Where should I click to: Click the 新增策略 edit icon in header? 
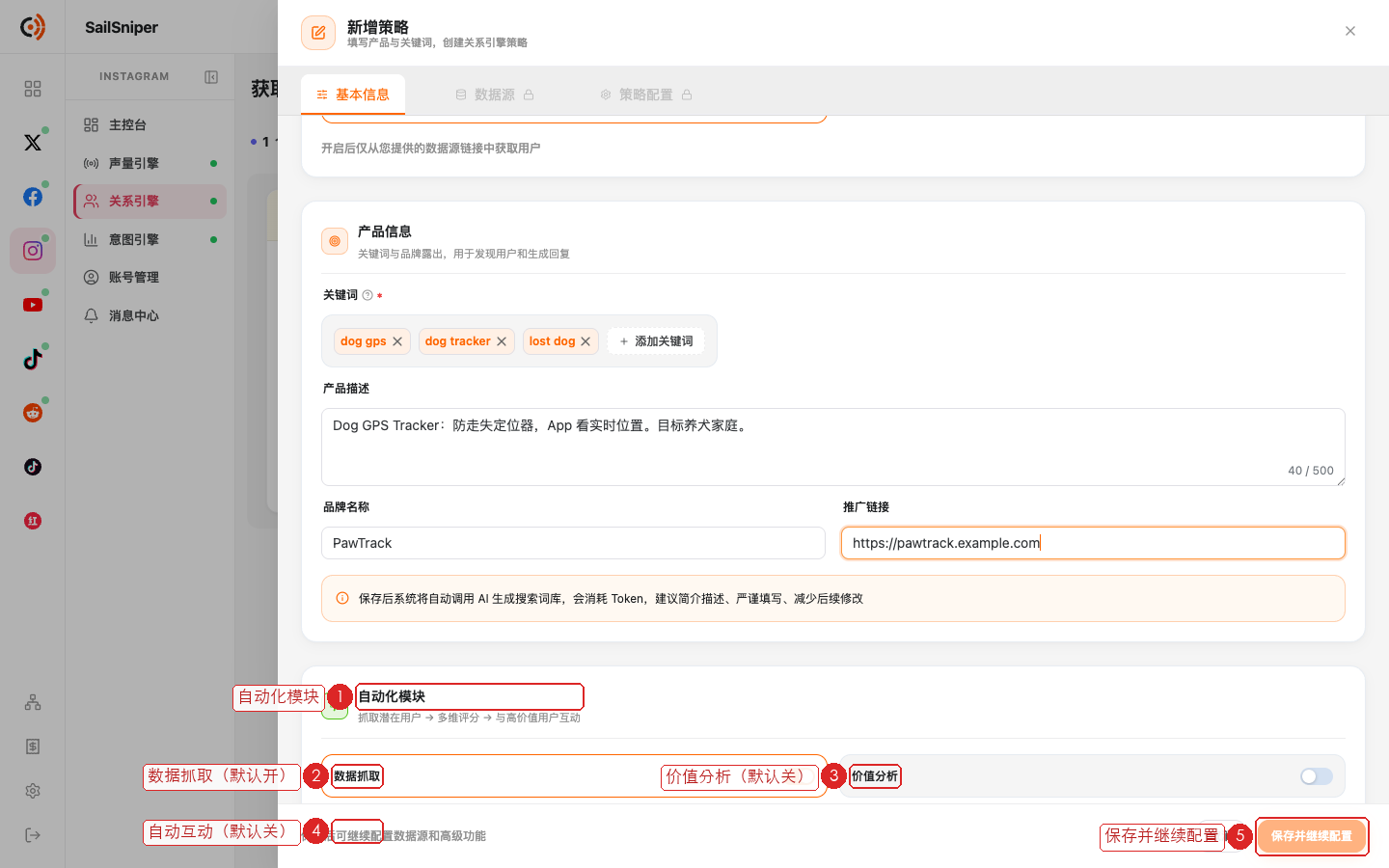click(x=318, y=33)
